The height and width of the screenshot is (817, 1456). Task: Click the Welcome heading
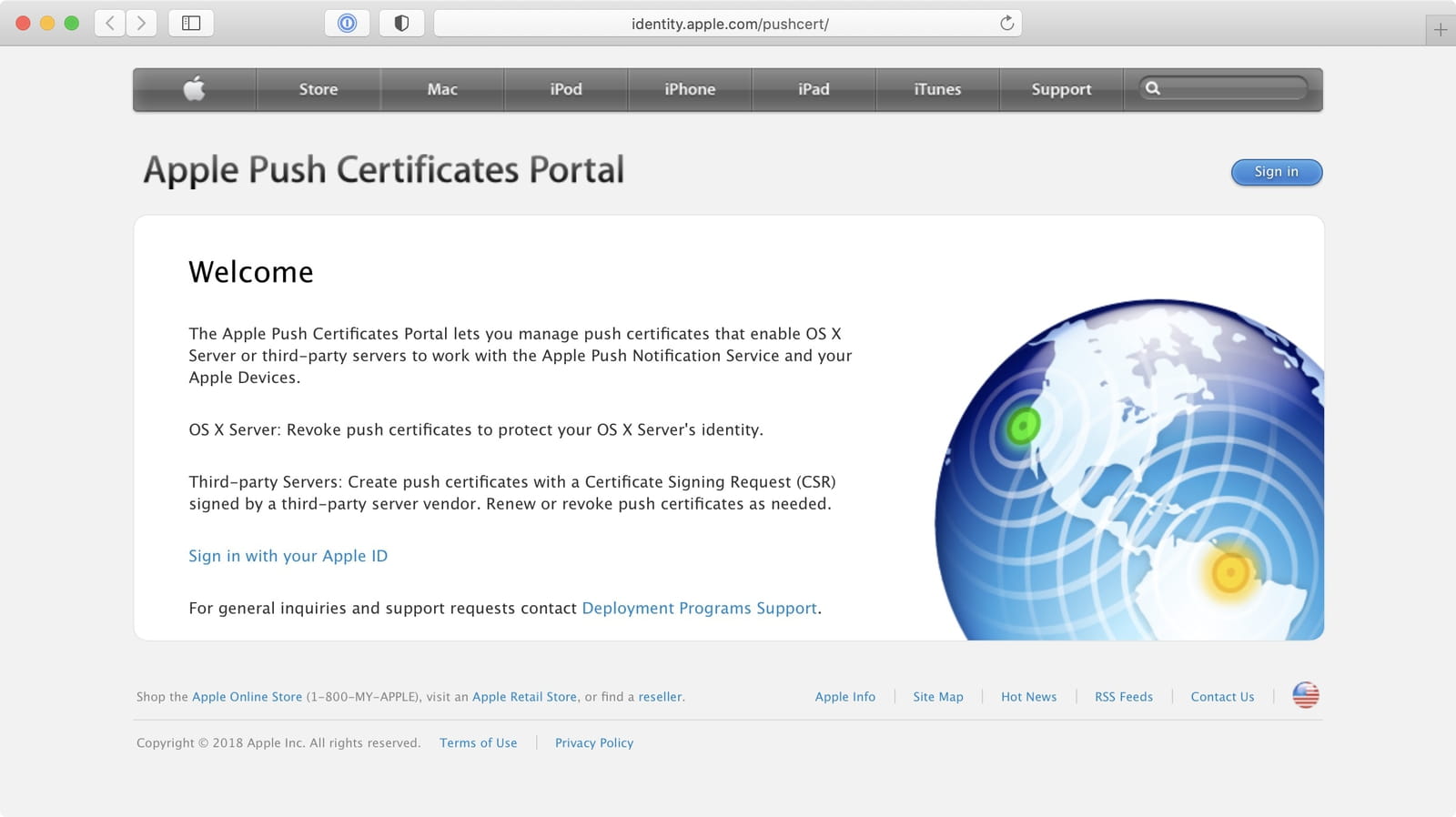point(251,272)
